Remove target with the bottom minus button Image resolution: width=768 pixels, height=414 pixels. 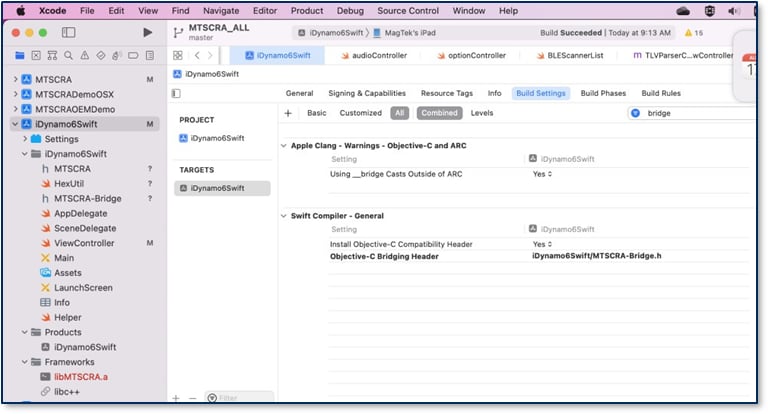pos(192,398)
